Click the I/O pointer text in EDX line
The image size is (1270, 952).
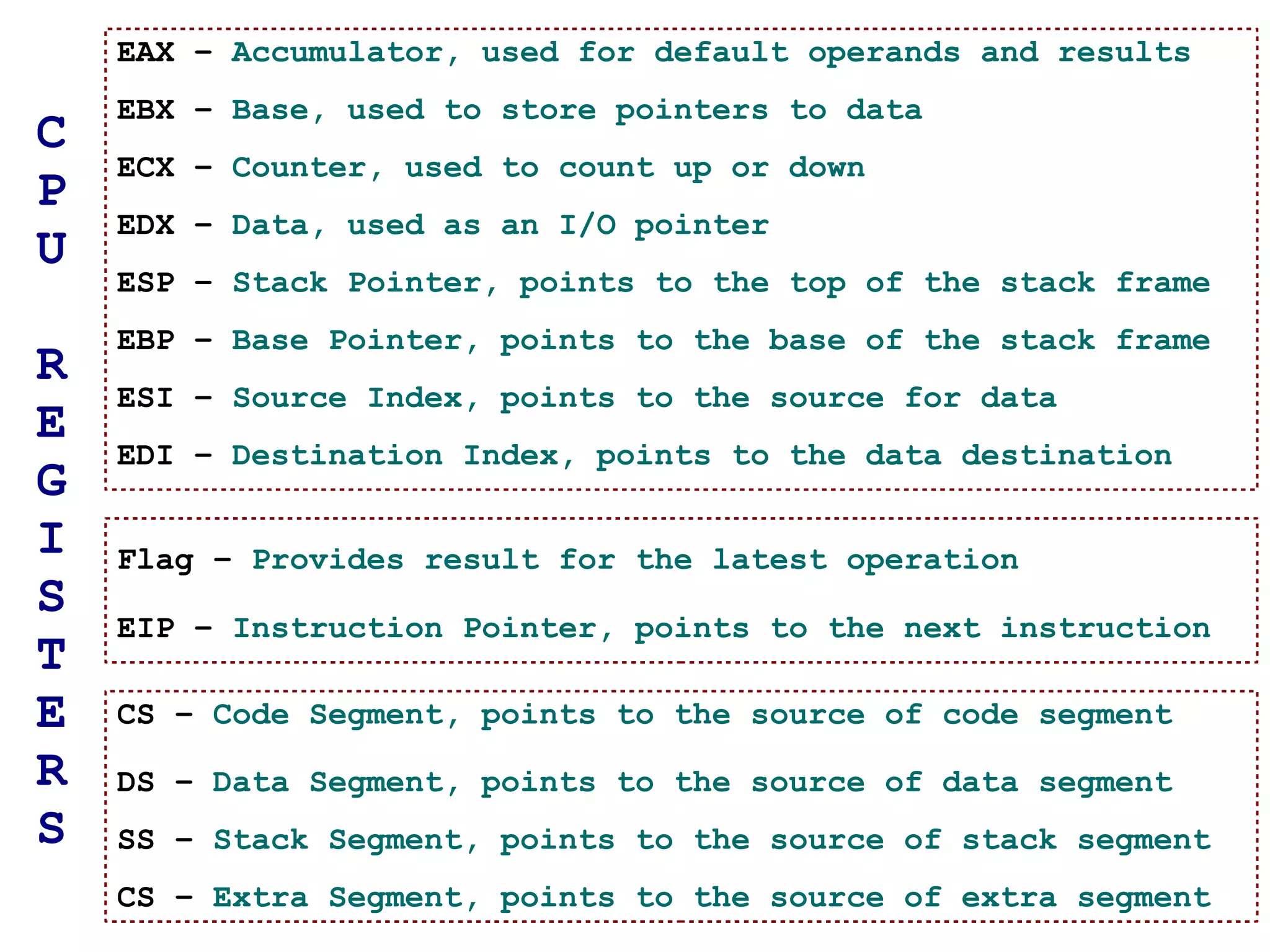click(664, 226)
